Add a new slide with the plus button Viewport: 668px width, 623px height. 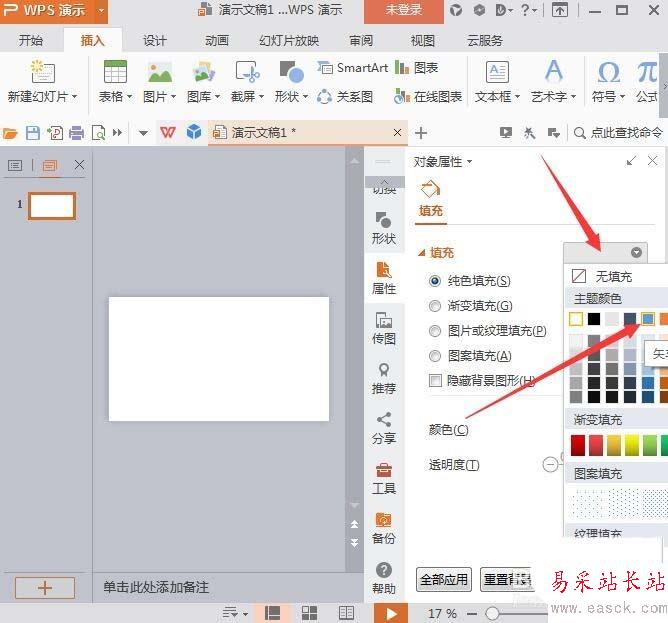pos(45,588)
